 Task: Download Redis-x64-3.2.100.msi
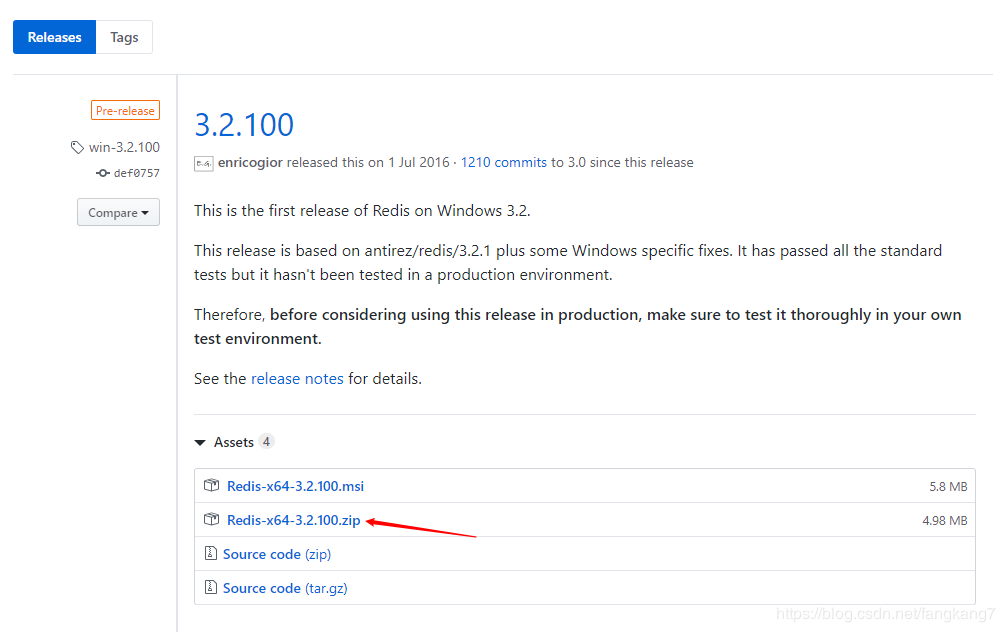click(295, 486)
